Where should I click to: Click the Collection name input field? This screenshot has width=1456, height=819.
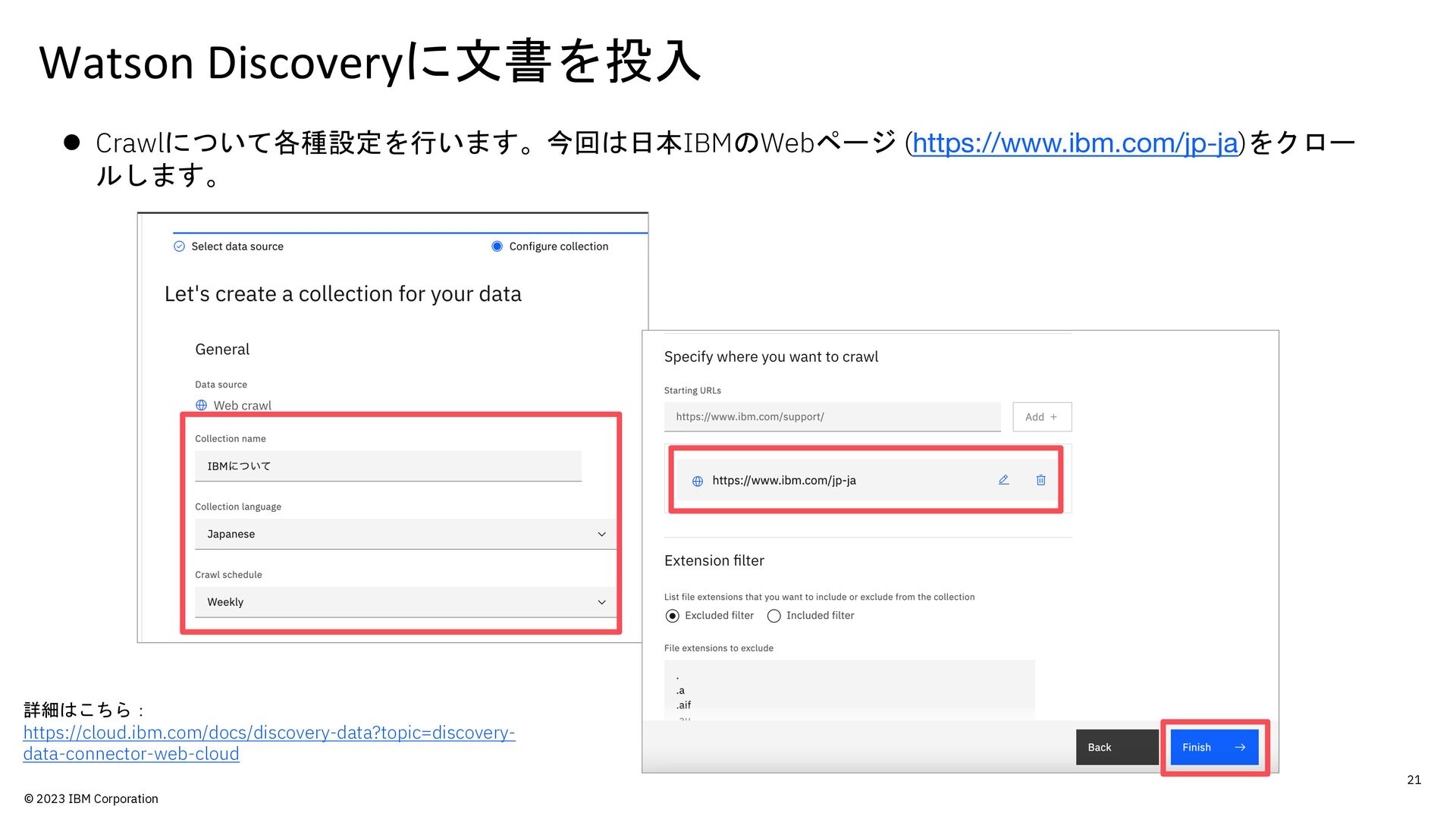[388, 466]
